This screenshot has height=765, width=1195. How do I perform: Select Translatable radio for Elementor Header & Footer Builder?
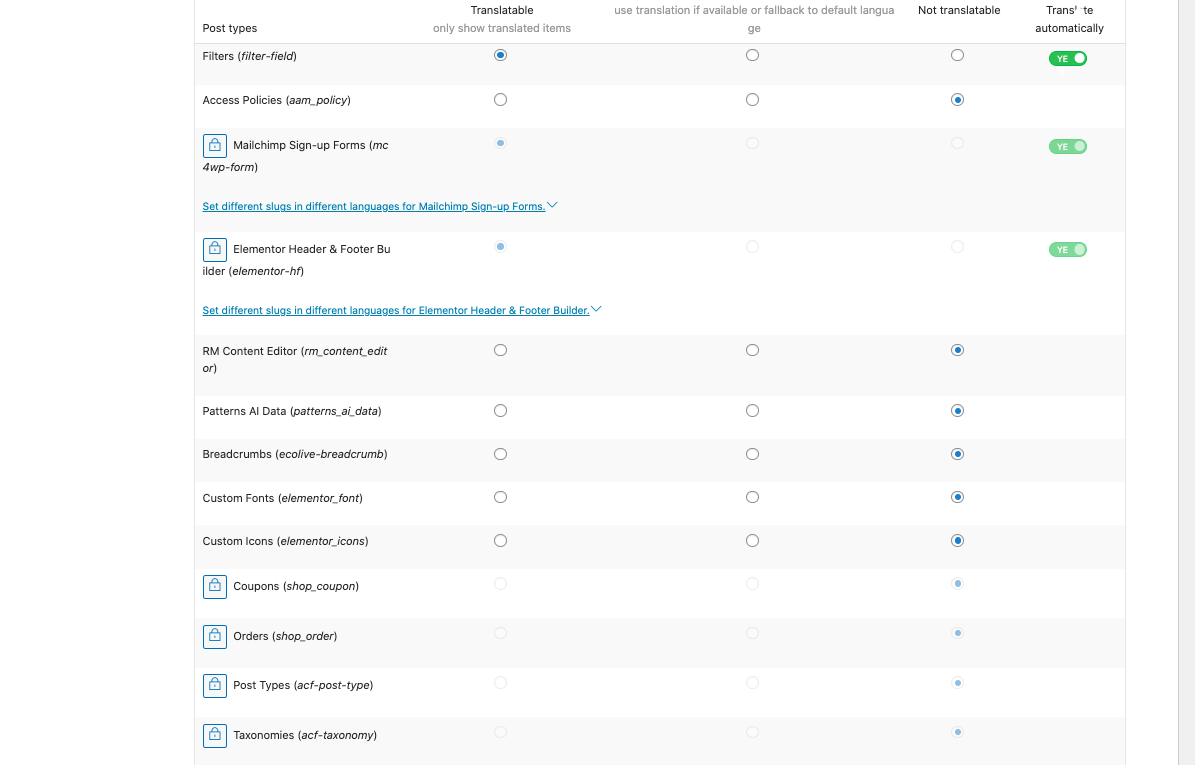[501, 247]
